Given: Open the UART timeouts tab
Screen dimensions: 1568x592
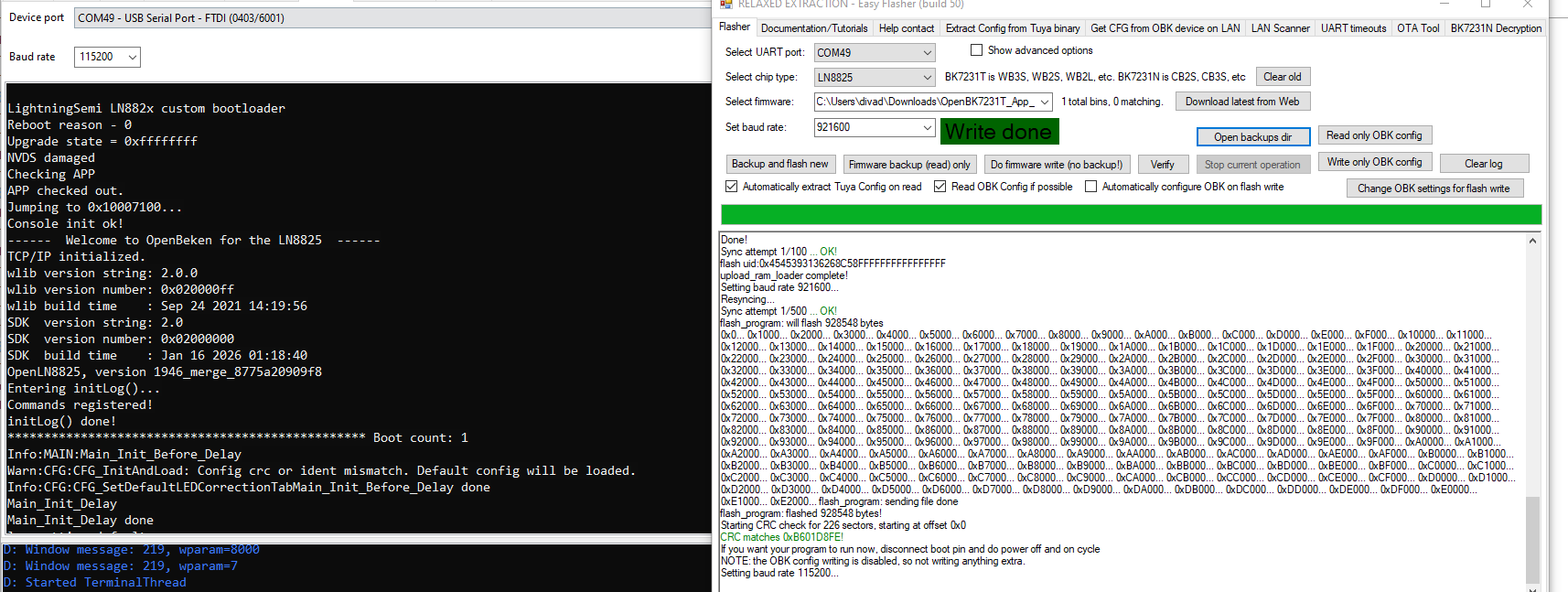Looking at the screenshot, I should [x=1354, y=28].
